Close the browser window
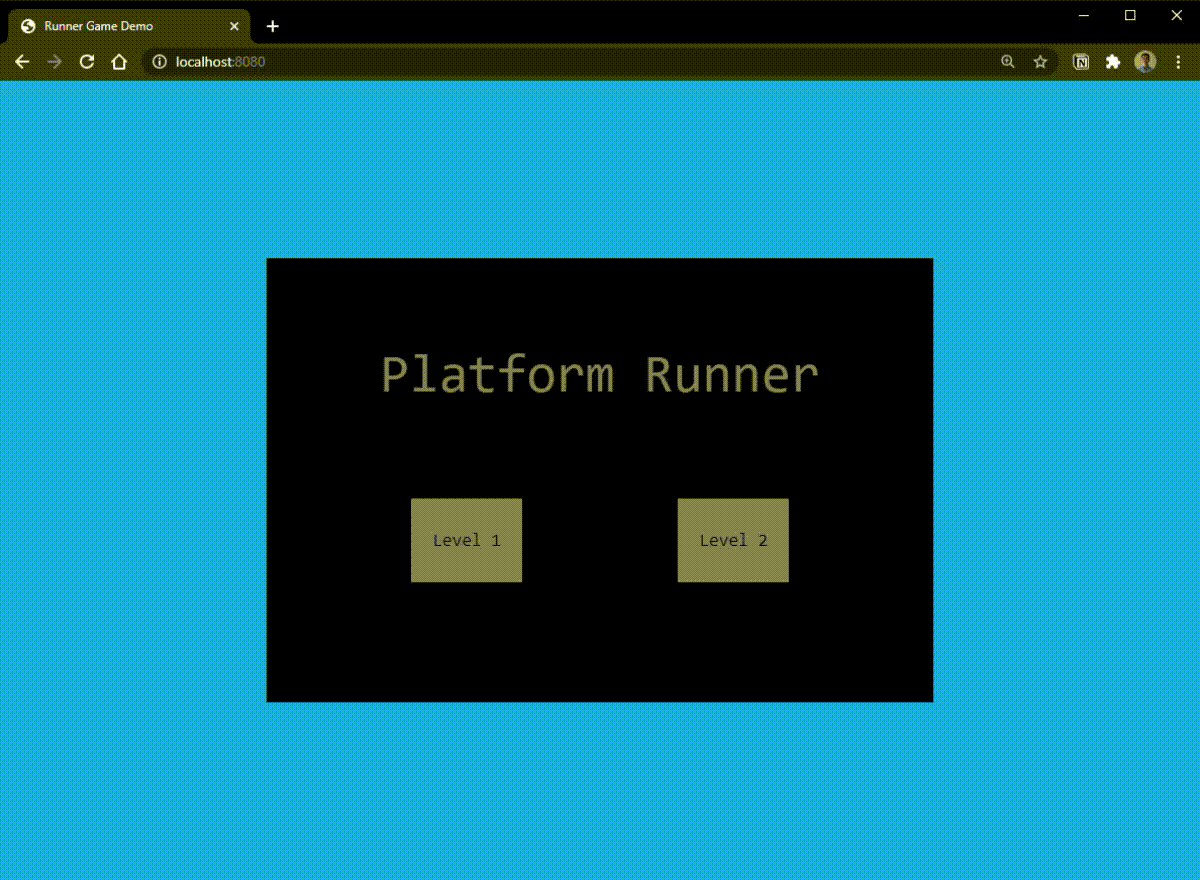Screen dimensions: 1200x880 1176,15
